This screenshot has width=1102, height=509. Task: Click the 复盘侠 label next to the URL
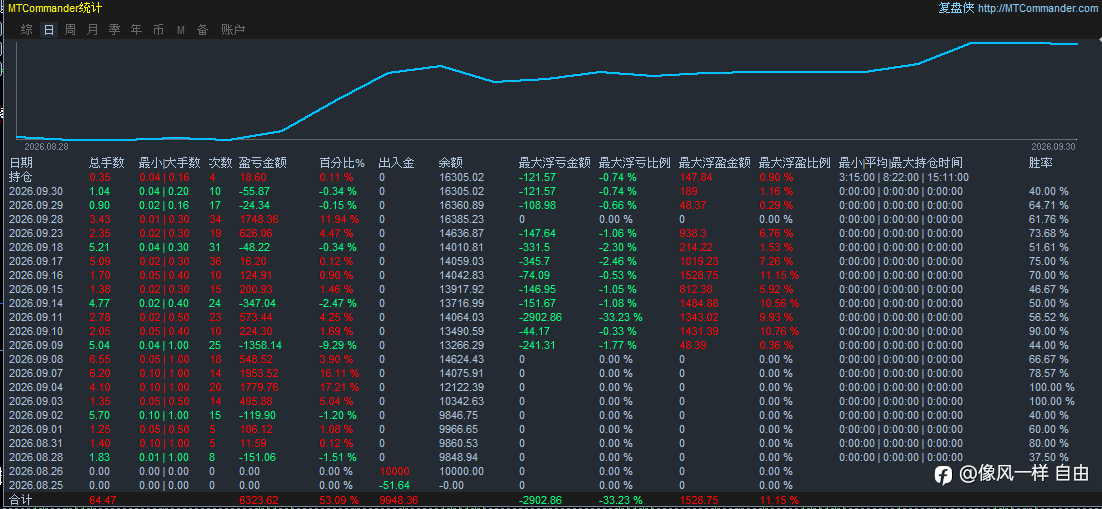coord(956,8)
